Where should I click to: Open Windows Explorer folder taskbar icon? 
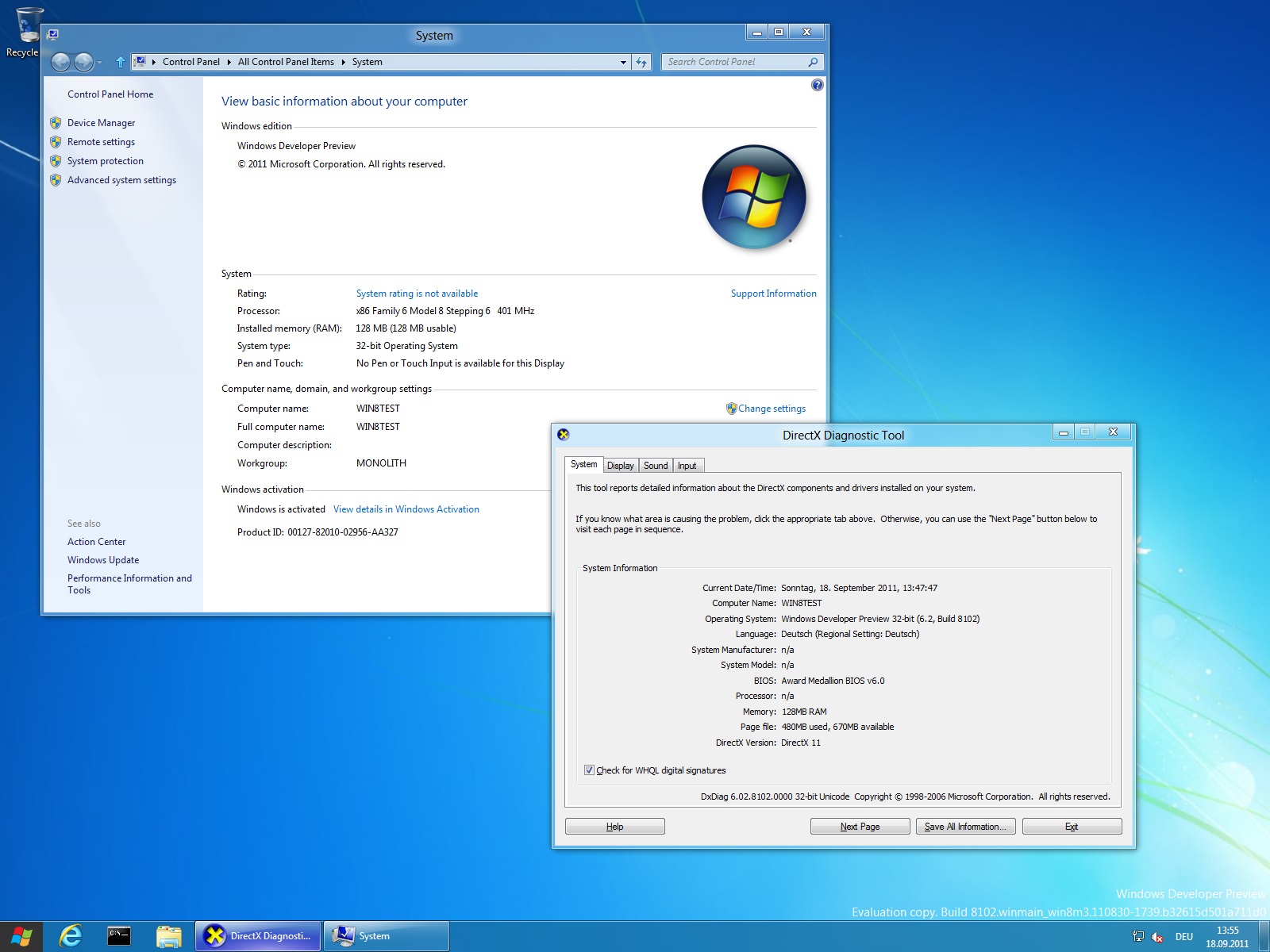coord(168,936)
